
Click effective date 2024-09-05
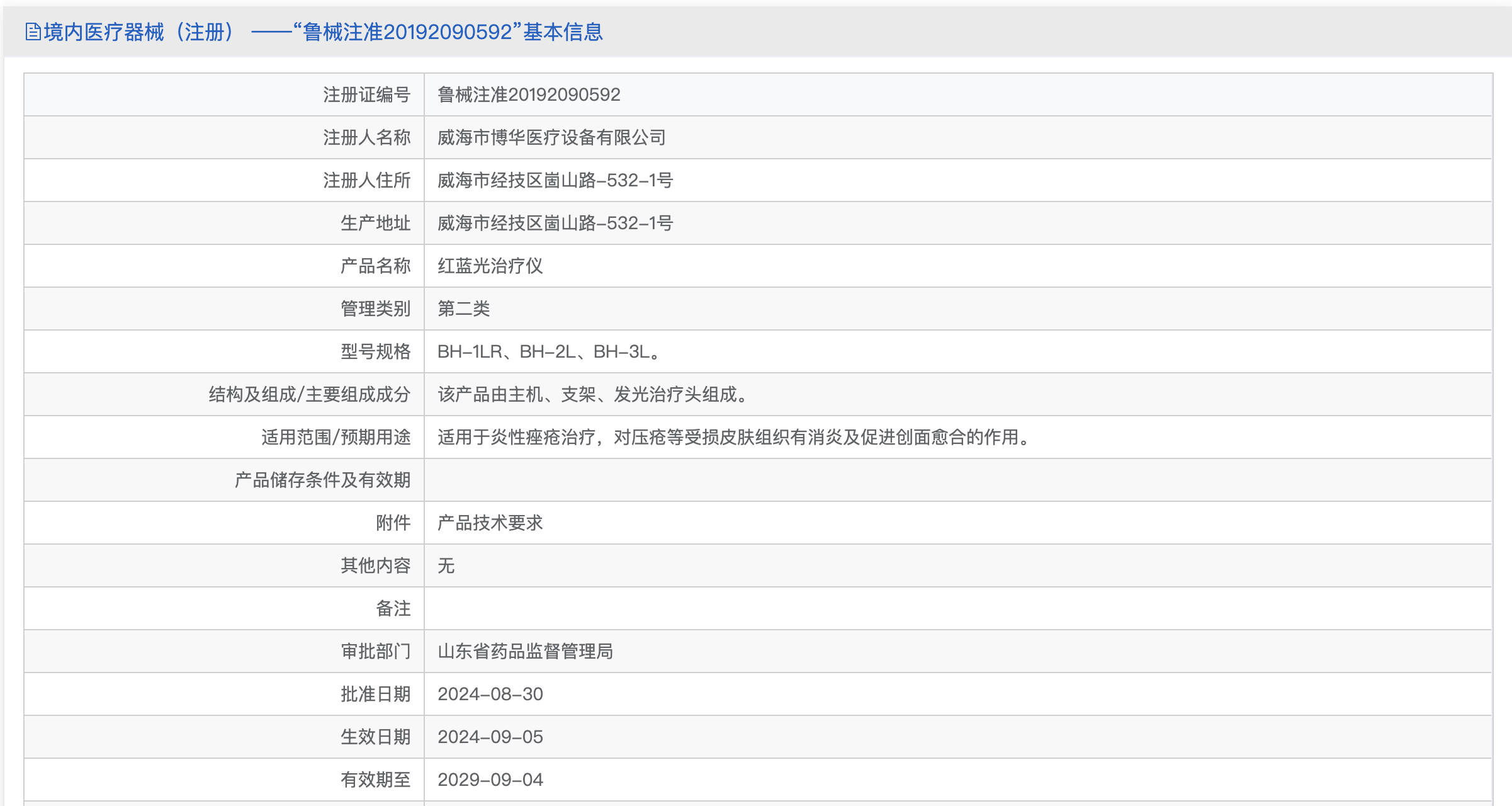[x=490, y=737]
